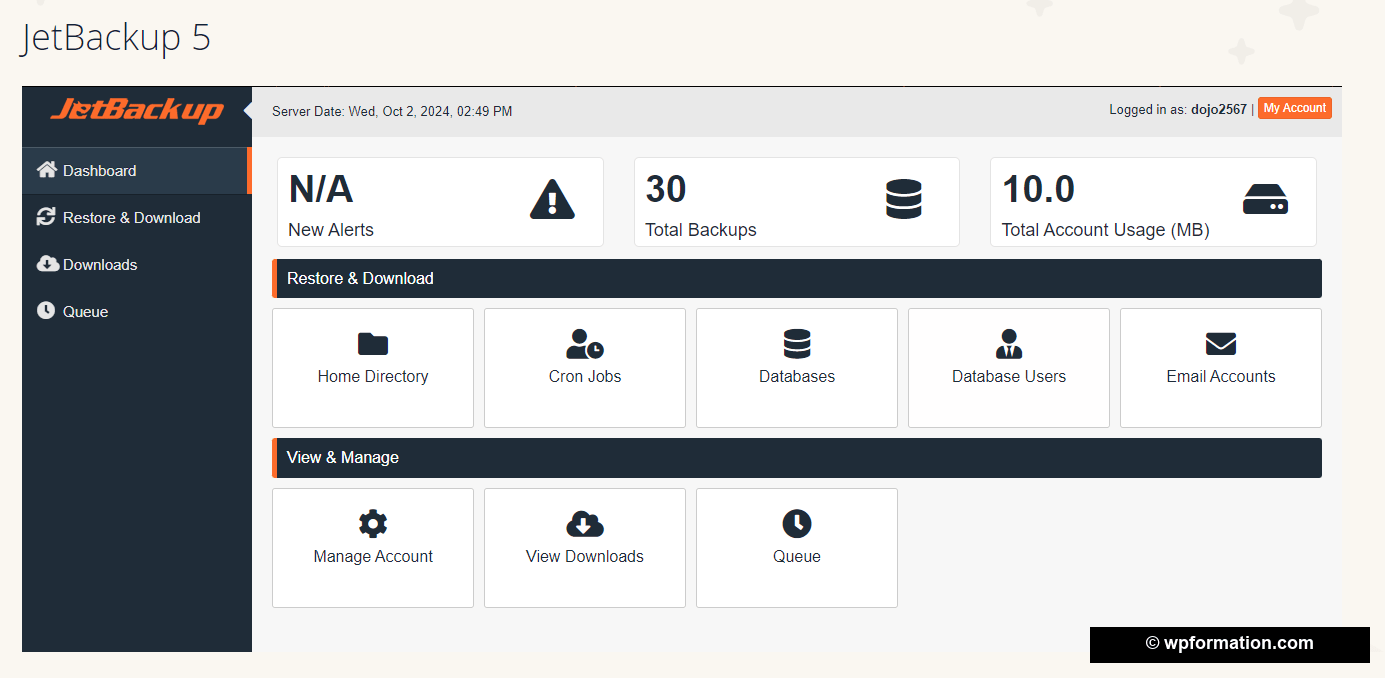Open Queue in the sidebar menu
The height and width of the screenshot is (678, 1385).
(137, 311)
